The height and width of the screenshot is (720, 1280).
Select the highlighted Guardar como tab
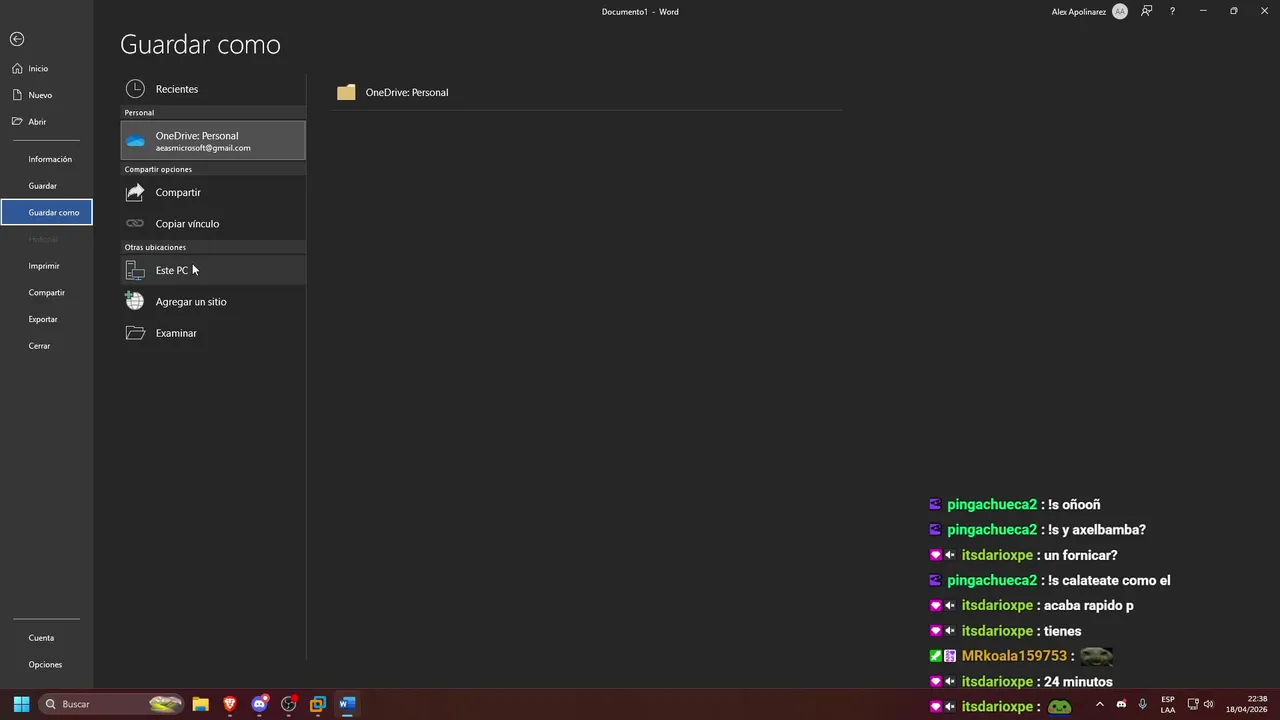[47, 212]
